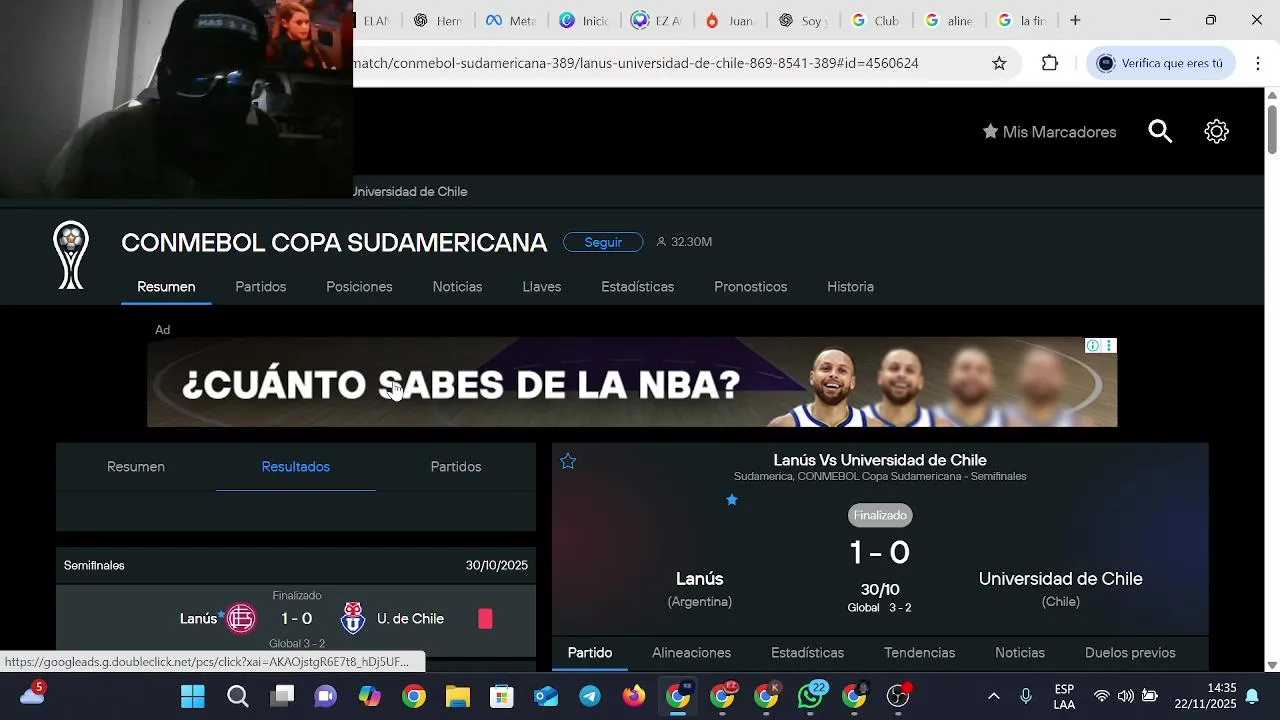This screenshot has width=1280, height=720.
Task: Click the Universidad de Chile team name
Action: pyautogui.click(x=1060, y=579)
